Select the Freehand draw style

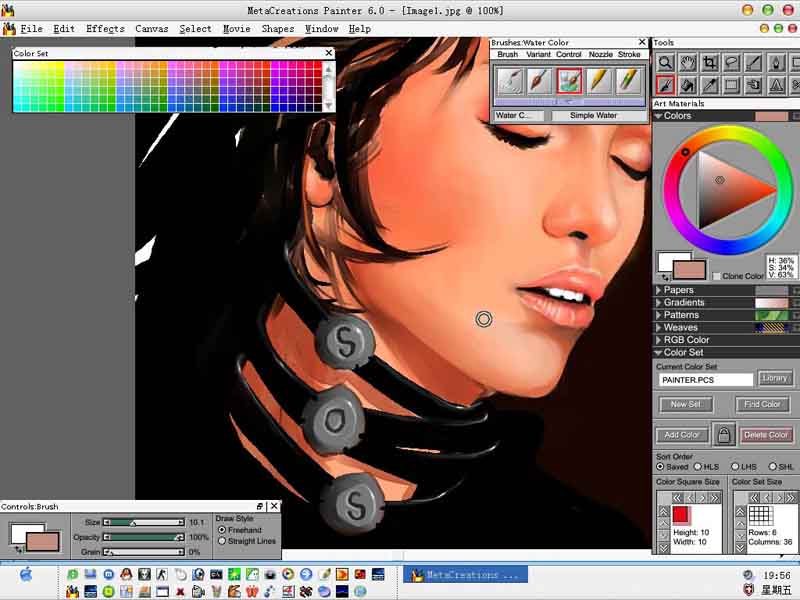point(222,530)
